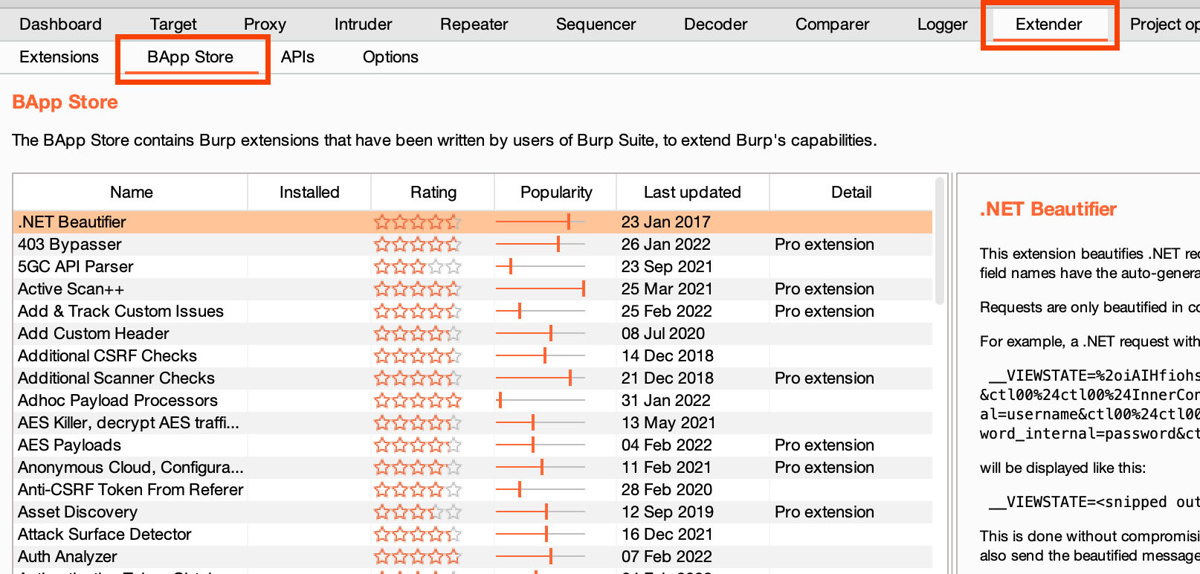Switch to the Decoder tab
1200x574 pixels.
[x=715, y=24]
